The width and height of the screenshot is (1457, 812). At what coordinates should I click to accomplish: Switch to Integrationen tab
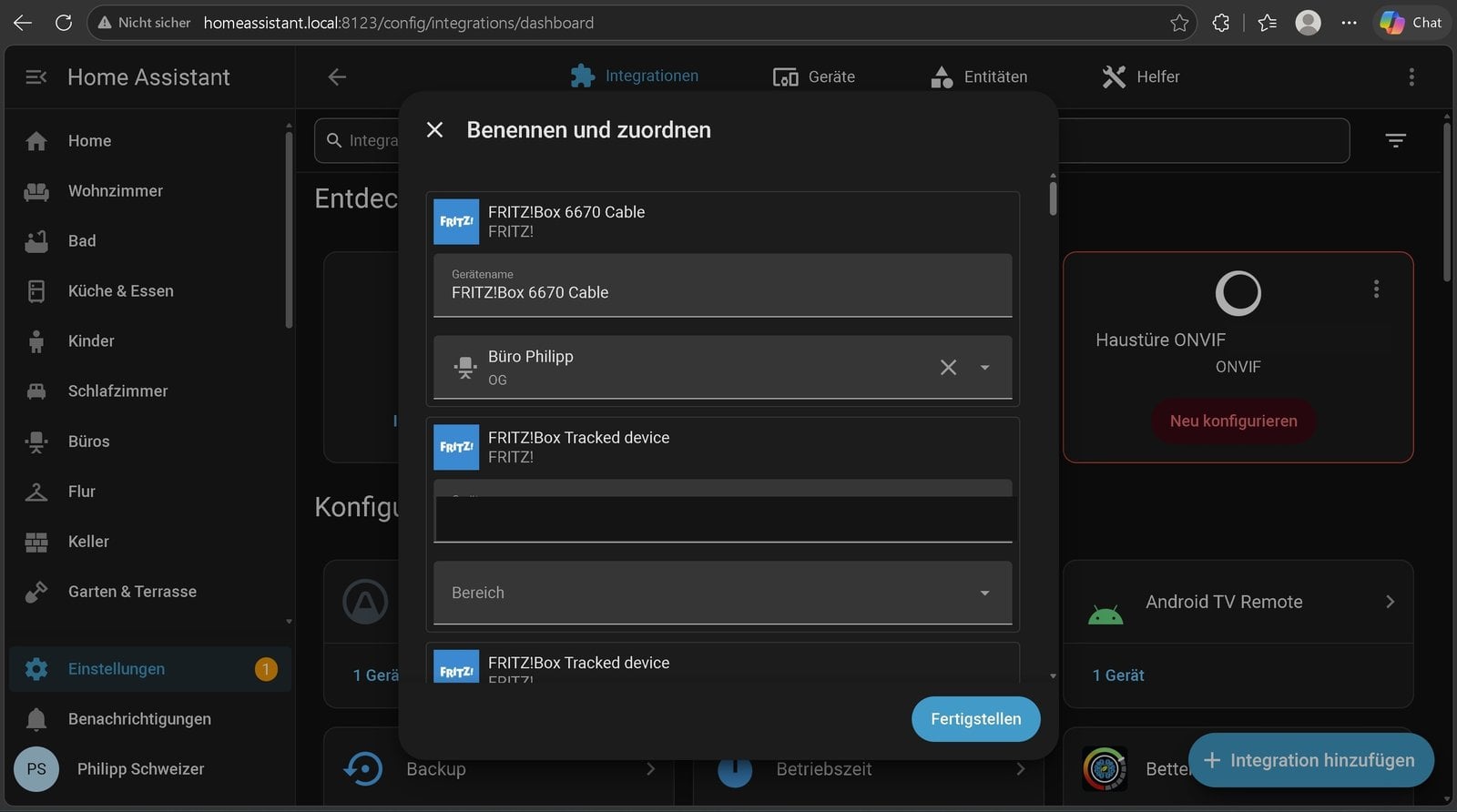pos(635,76)
